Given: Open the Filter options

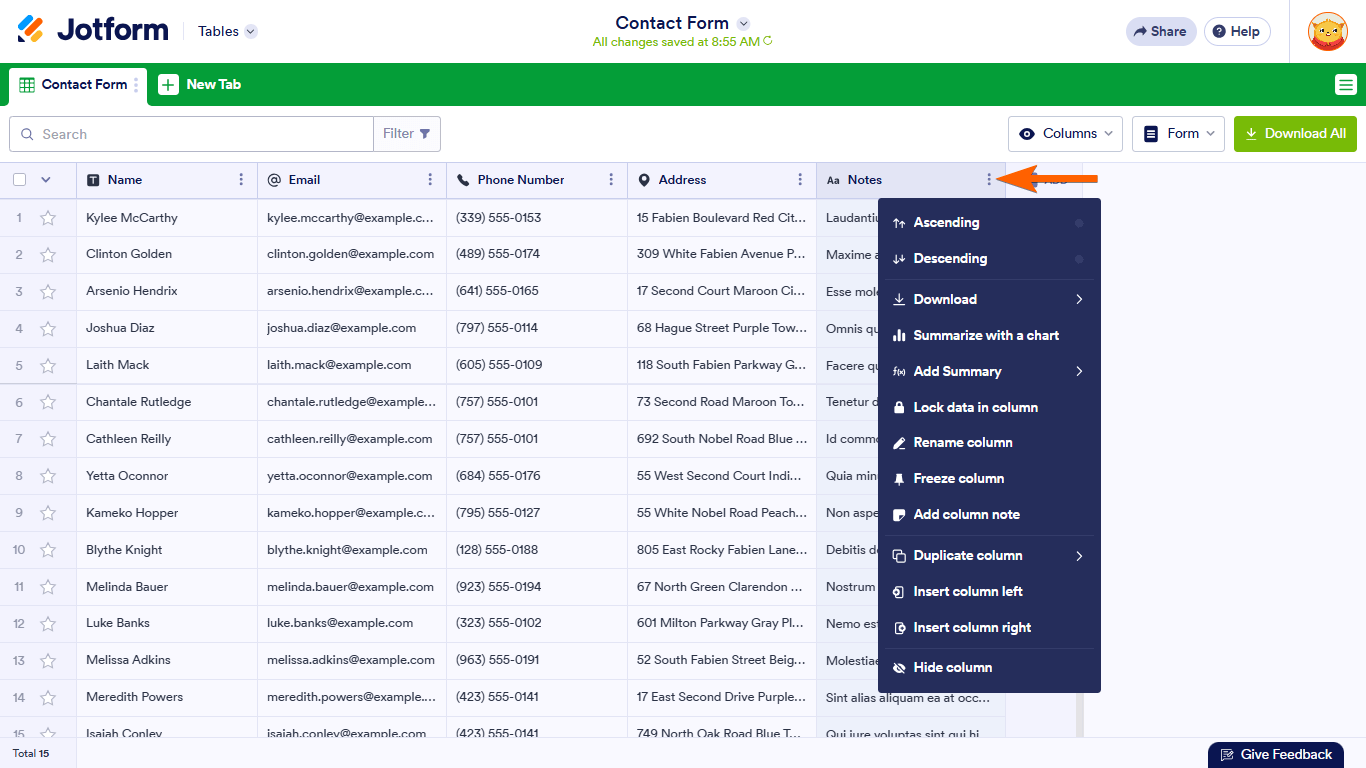Looking at the screenshot, I should (407, 134).
